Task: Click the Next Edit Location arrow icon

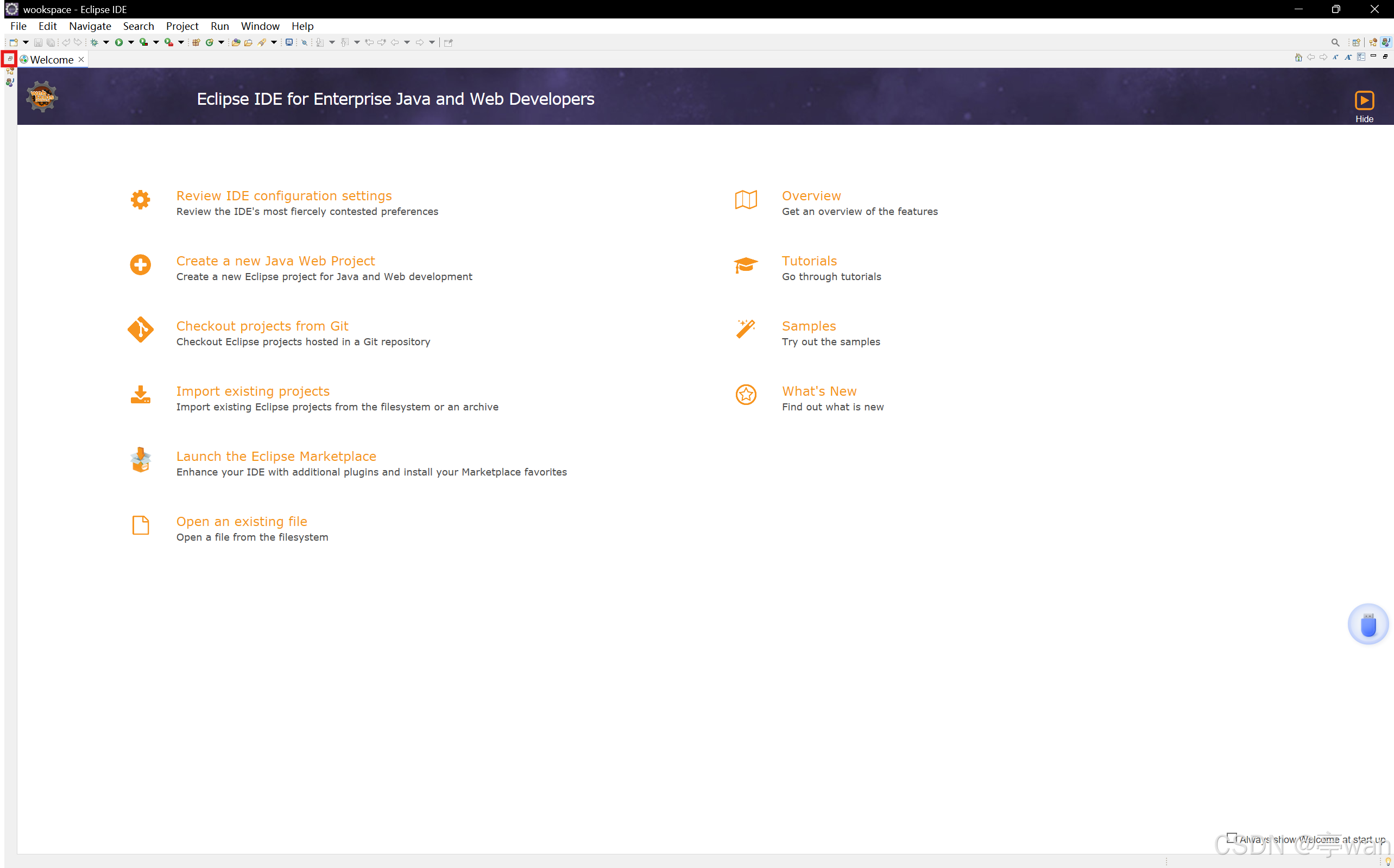Action: pos(382,42)
